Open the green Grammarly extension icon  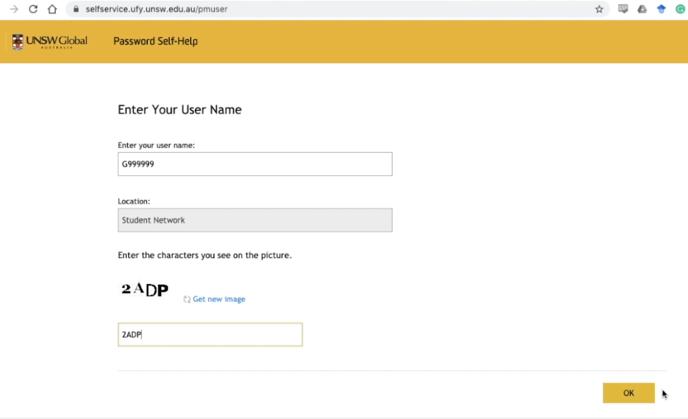[x=679, y=9]
